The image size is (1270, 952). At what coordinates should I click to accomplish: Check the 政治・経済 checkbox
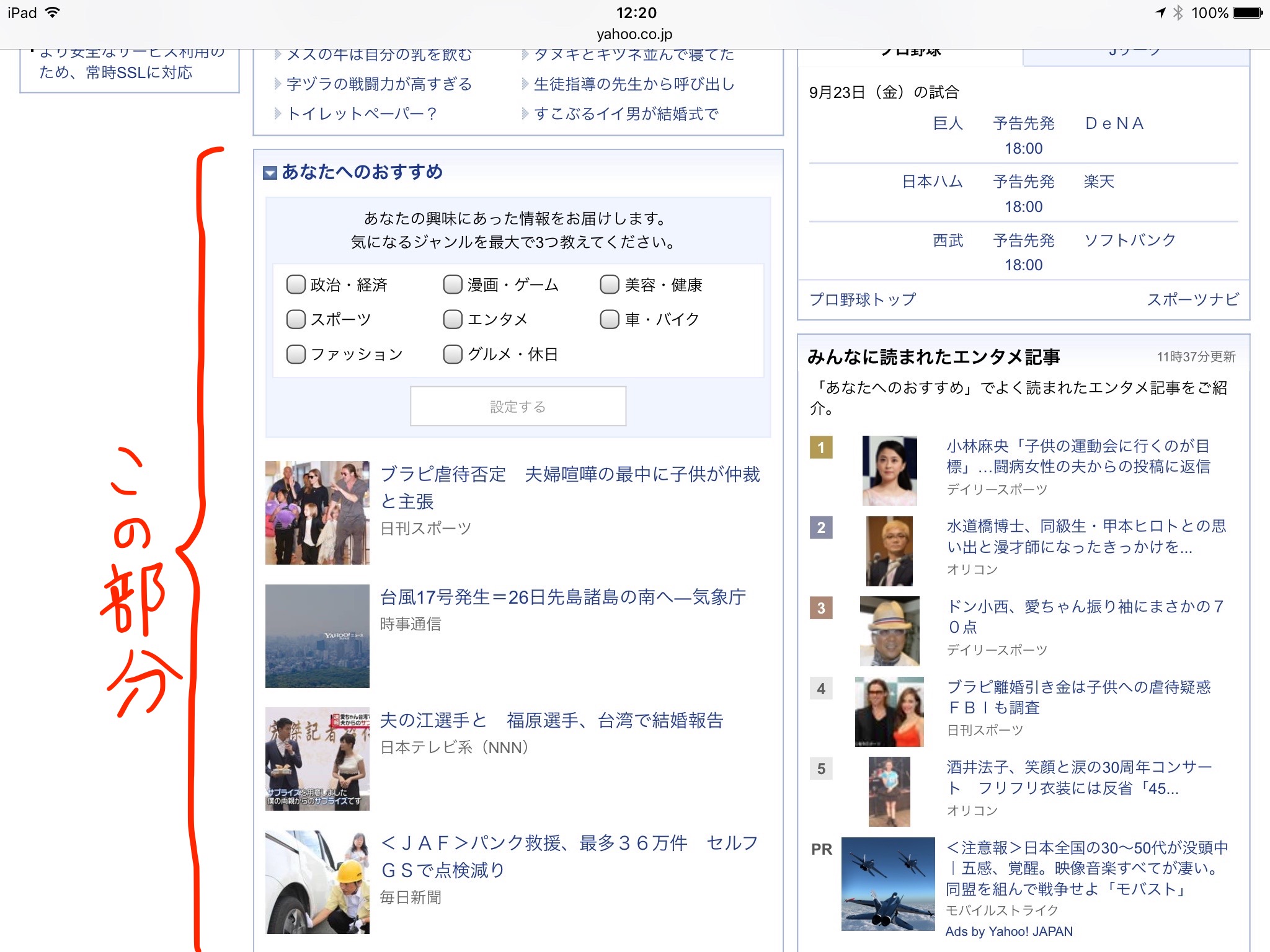click(296, 284)
